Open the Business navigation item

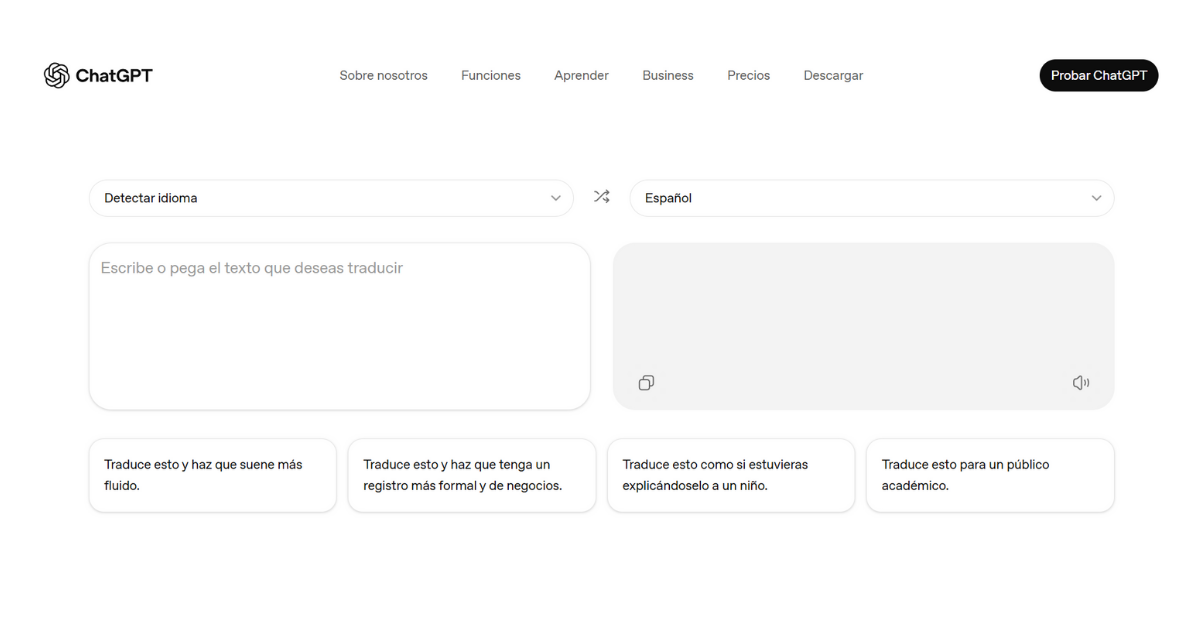tap(667, 76)
